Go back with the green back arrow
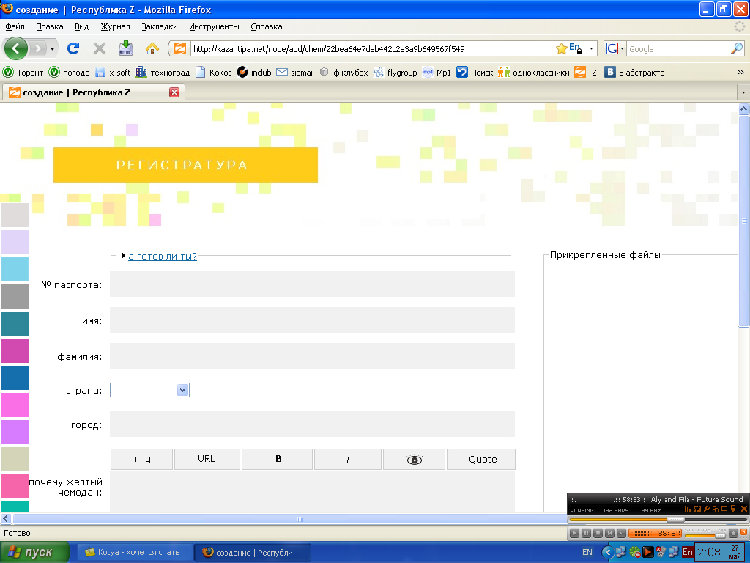This screenshot has width=750, height=563. [15, 48]
